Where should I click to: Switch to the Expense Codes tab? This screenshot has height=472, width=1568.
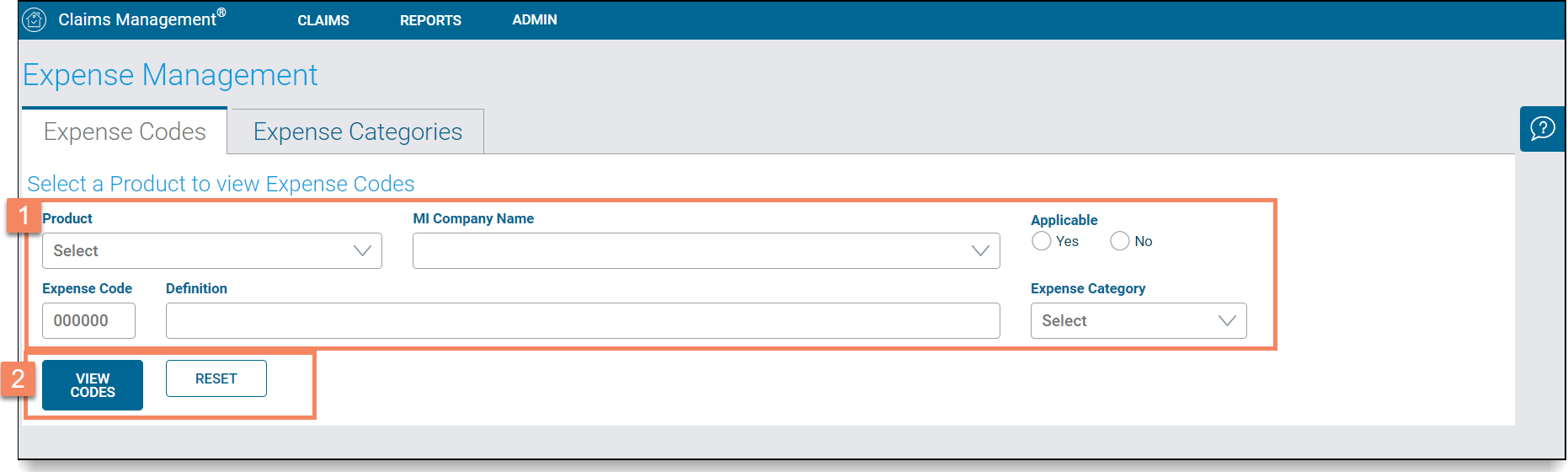pyautogui.click(x=125, y=131)
